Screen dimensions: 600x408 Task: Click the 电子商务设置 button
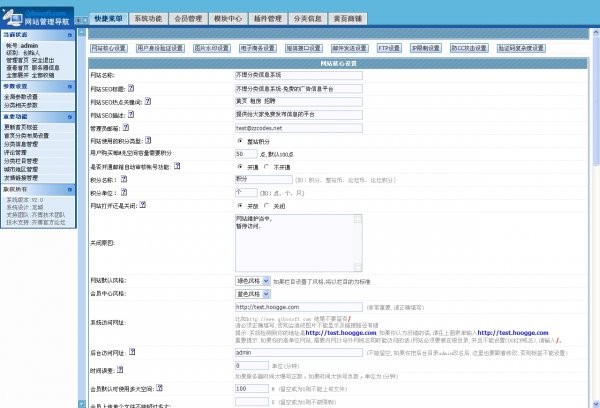pos(258,48)
